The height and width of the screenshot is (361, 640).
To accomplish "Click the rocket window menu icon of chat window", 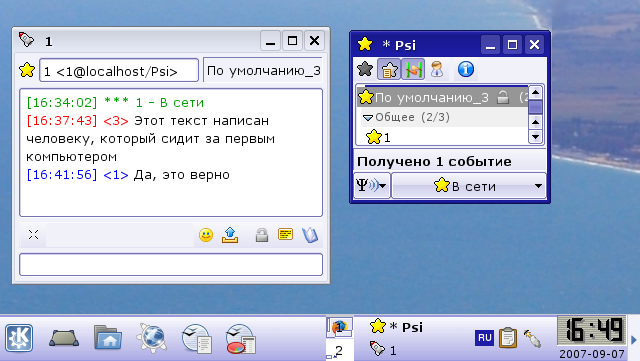I will click(27, 40).
